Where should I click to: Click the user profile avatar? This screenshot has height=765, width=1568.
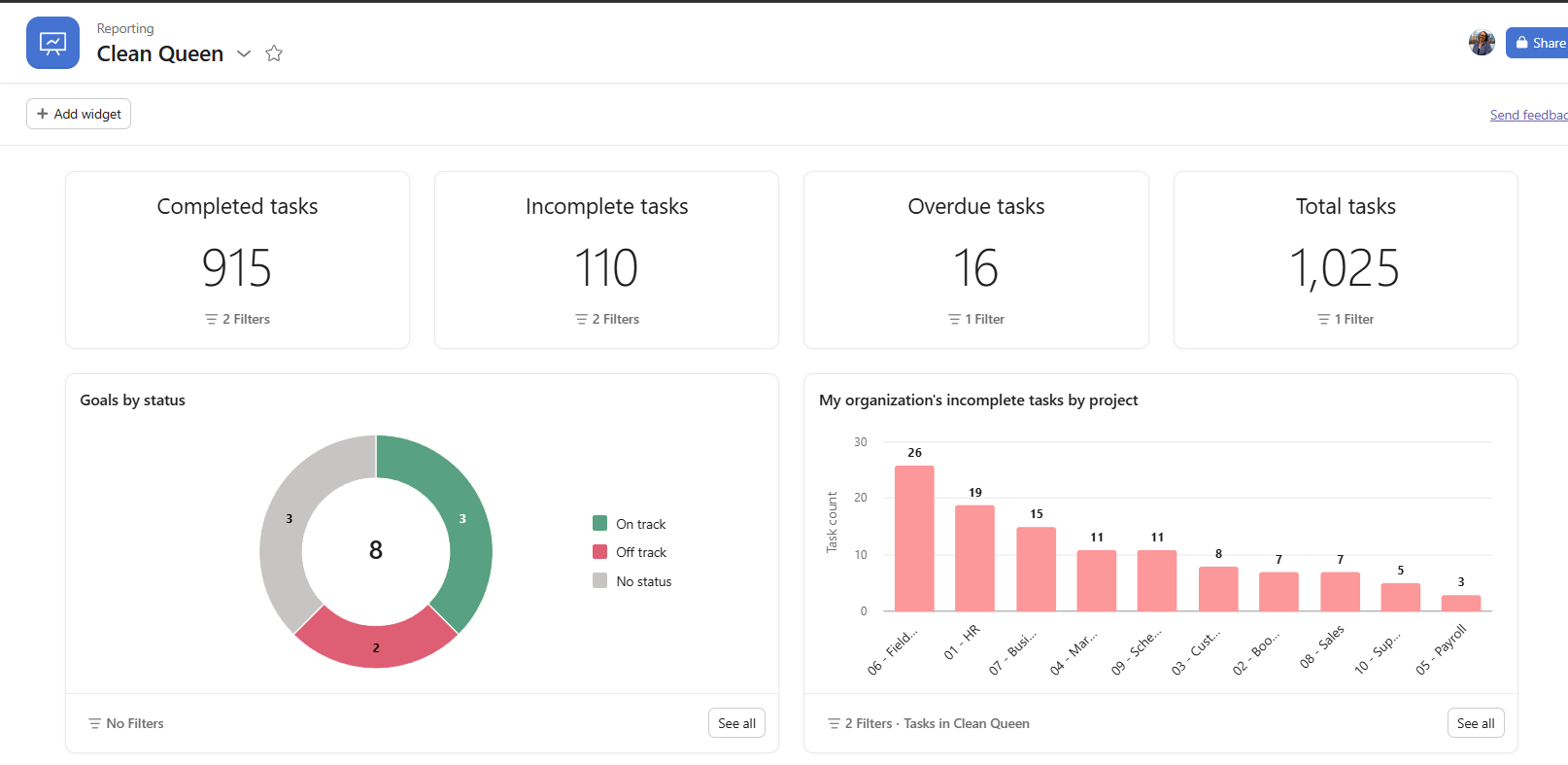(1482, 43)
